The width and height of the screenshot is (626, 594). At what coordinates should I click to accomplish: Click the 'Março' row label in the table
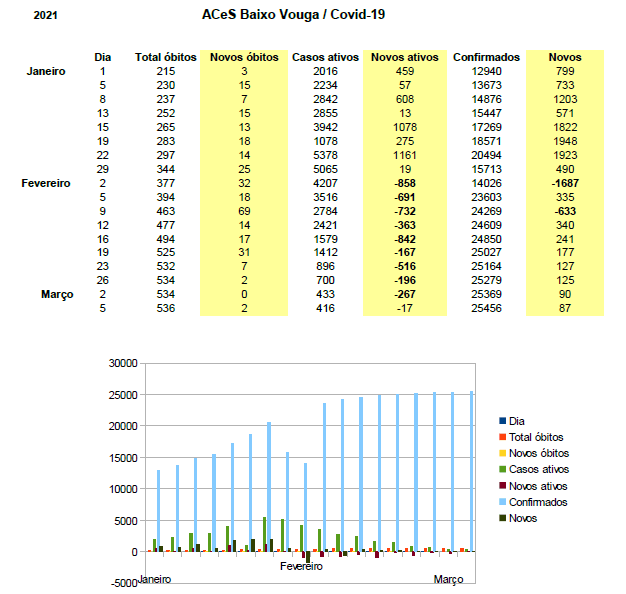57,295
